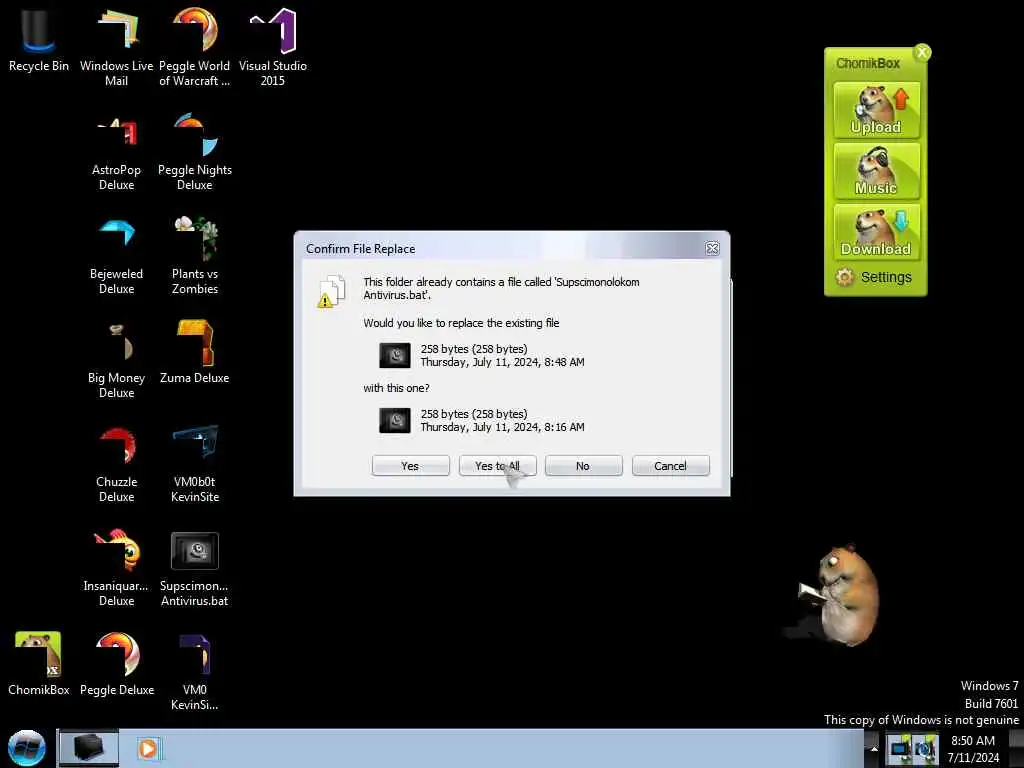Open the clock showing 8:50 AM
The height and width of the screenshot is (768, 1024).
coord(973,749)
